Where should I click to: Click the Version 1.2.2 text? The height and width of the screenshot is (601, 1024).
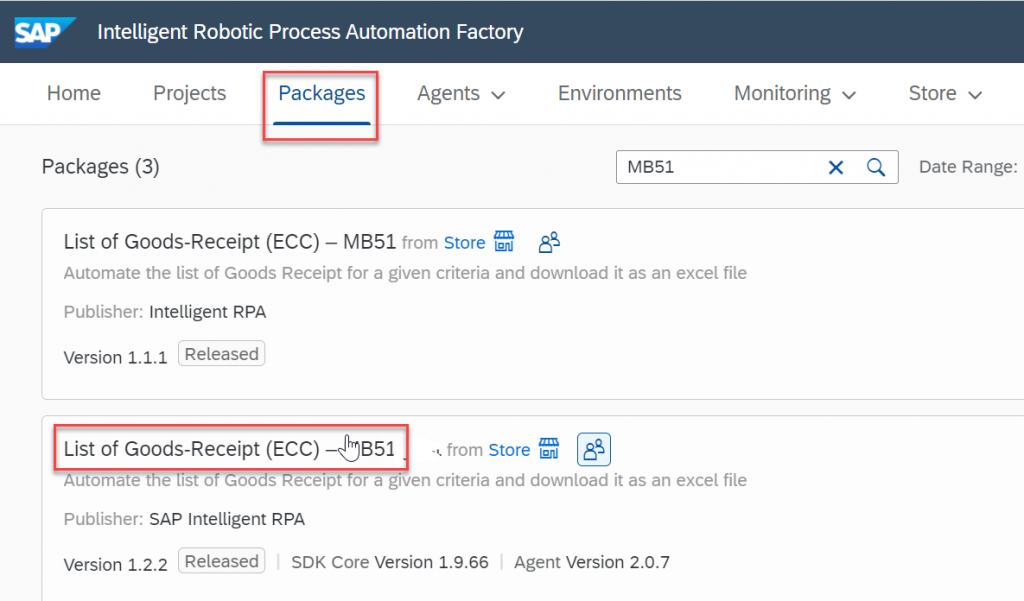point(116,564)
